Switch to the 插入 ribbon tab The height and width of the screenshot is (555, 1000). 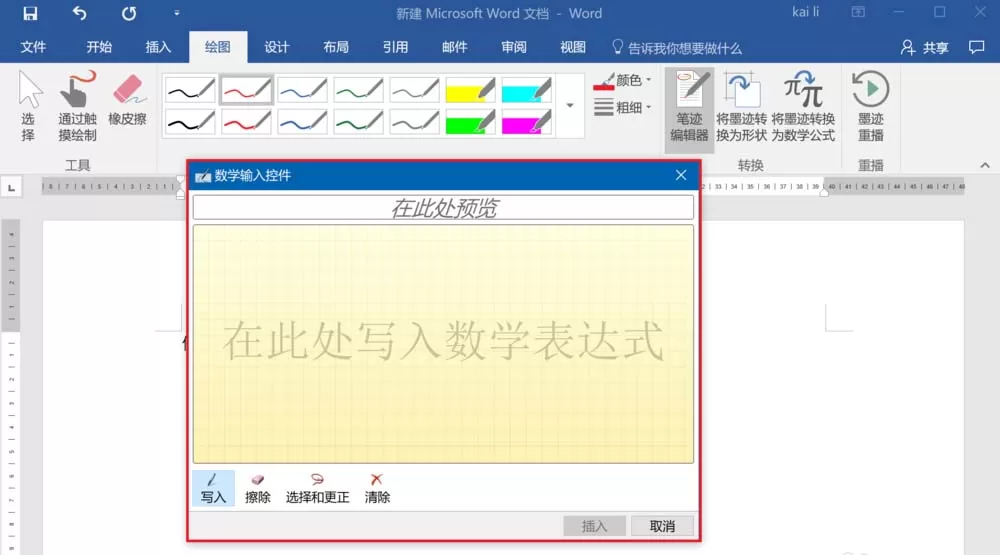[158, 47]
